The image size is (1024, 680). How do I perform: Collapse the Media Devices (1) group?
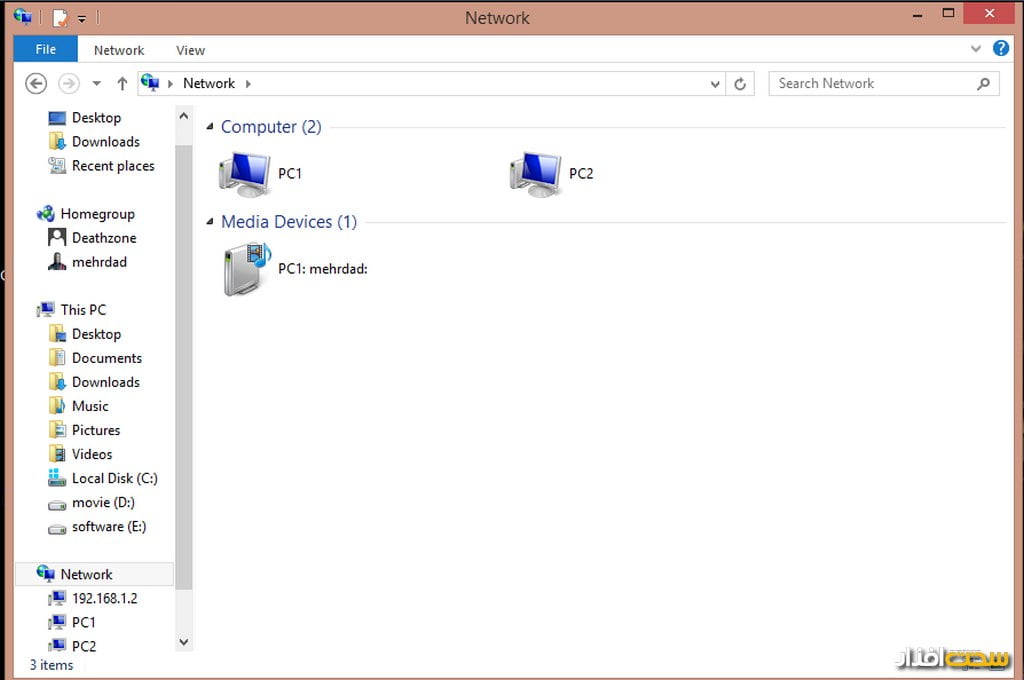[210, 222]
